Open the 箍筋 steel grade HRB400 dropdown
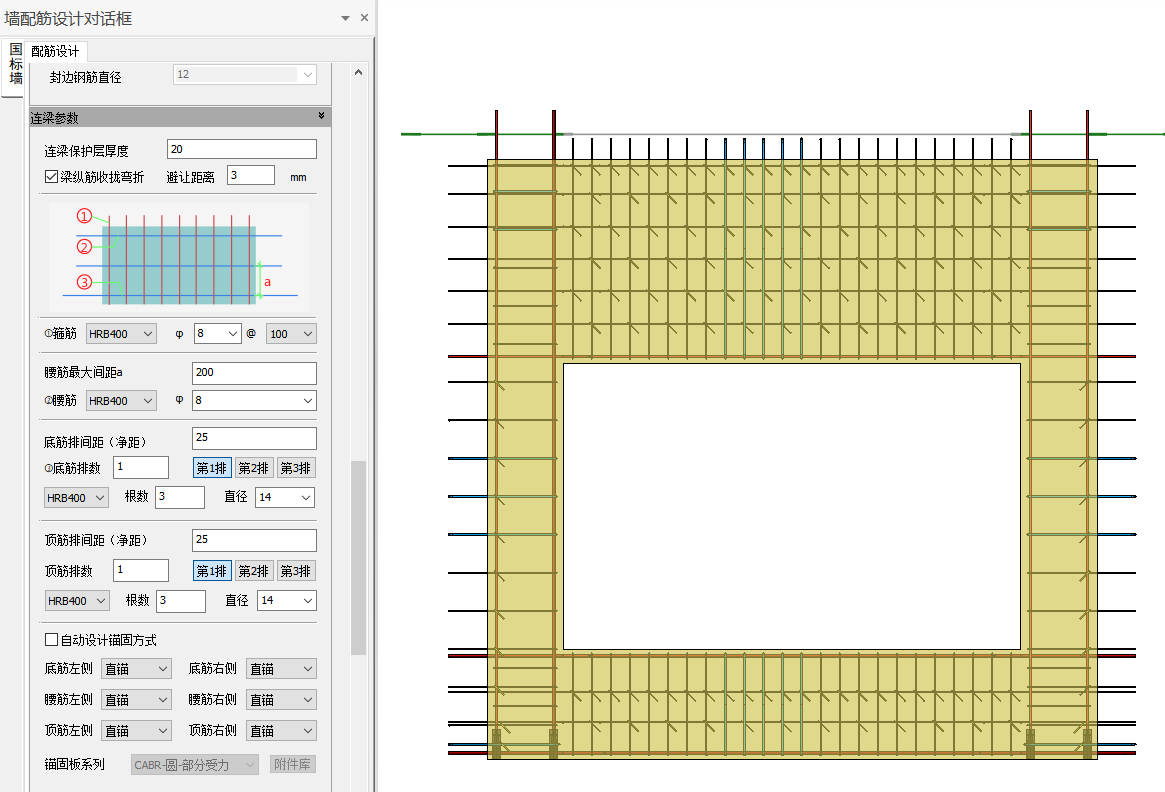This screenshot has width=1165, height=792. pos(121,334)
